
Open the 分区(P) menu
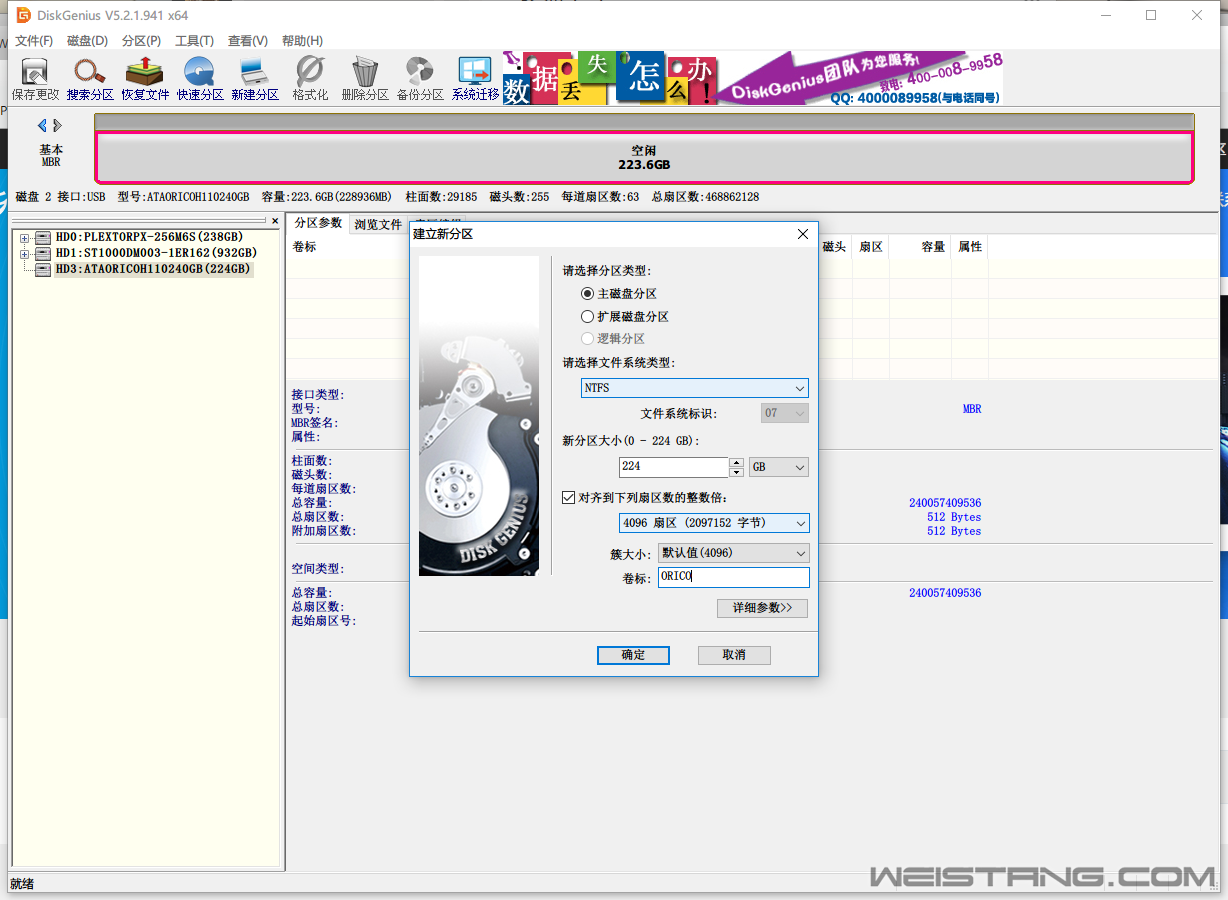pos(141,41)
